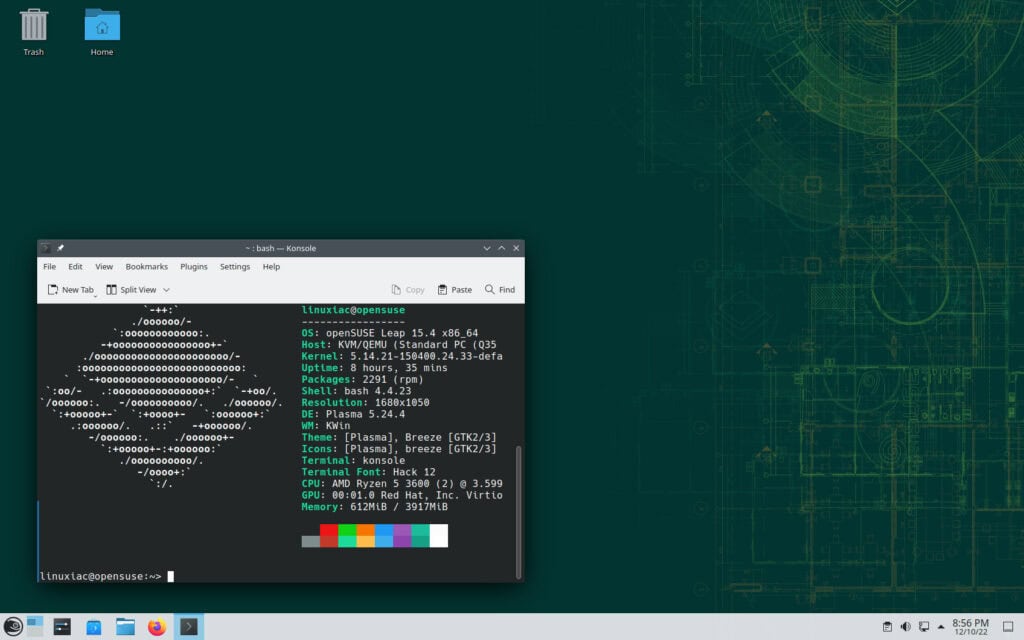1024x640 pixels.
Task: Click the white color block in neofetch output
Action: click(x=439, y=535)
